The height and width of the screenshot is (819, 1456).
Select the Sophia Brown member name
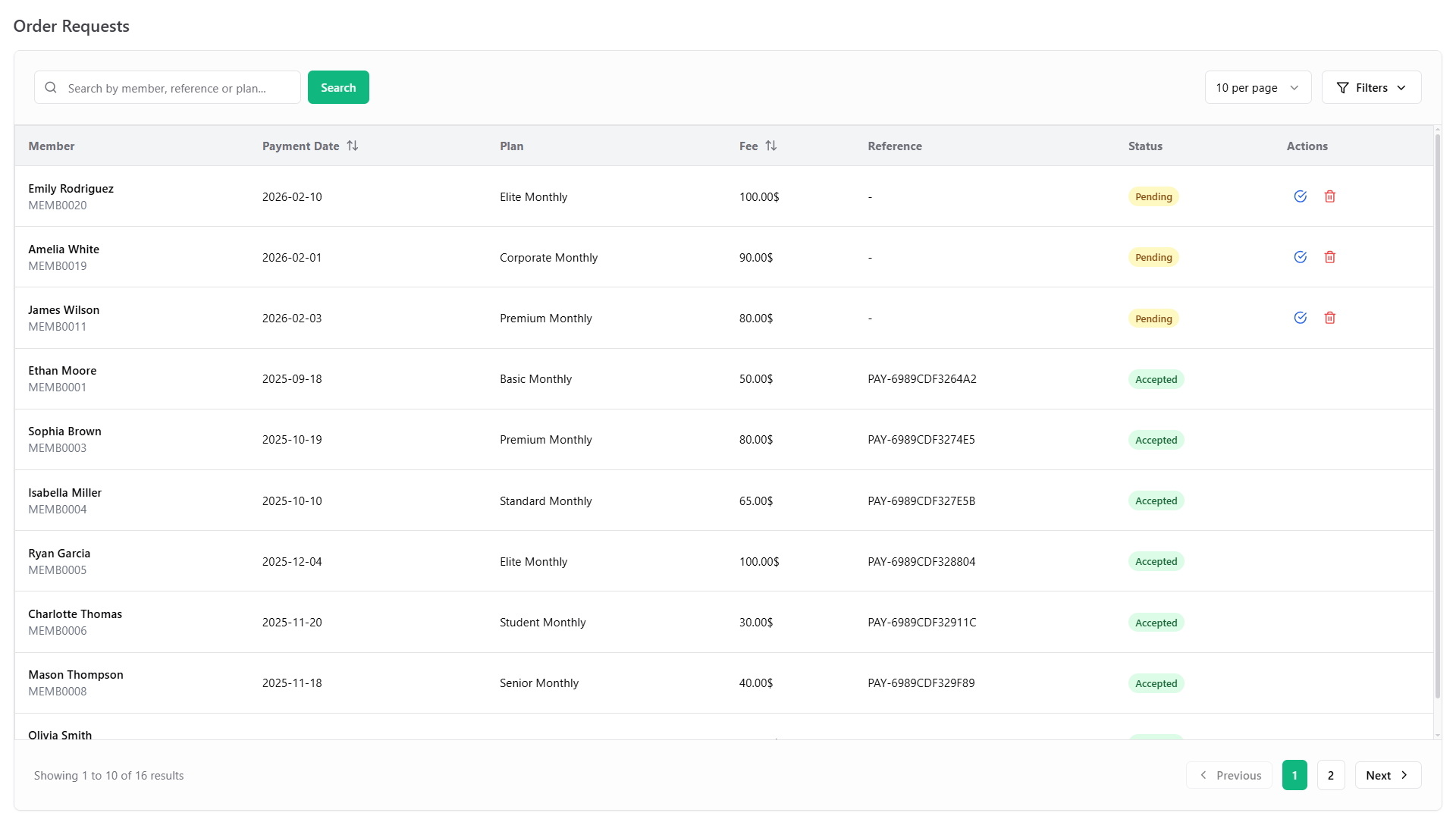[x=64, y=431]
